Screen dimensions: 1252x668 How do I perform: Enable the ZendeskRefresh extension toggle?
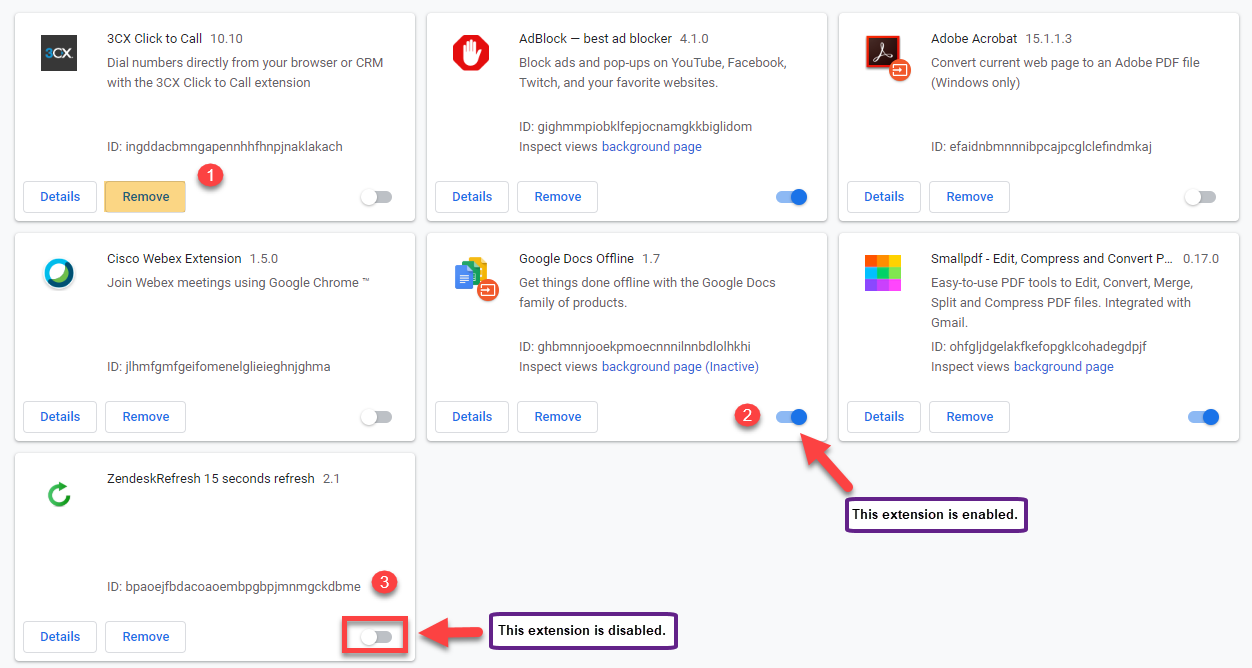pyautogui.click(x=377, y=637)
